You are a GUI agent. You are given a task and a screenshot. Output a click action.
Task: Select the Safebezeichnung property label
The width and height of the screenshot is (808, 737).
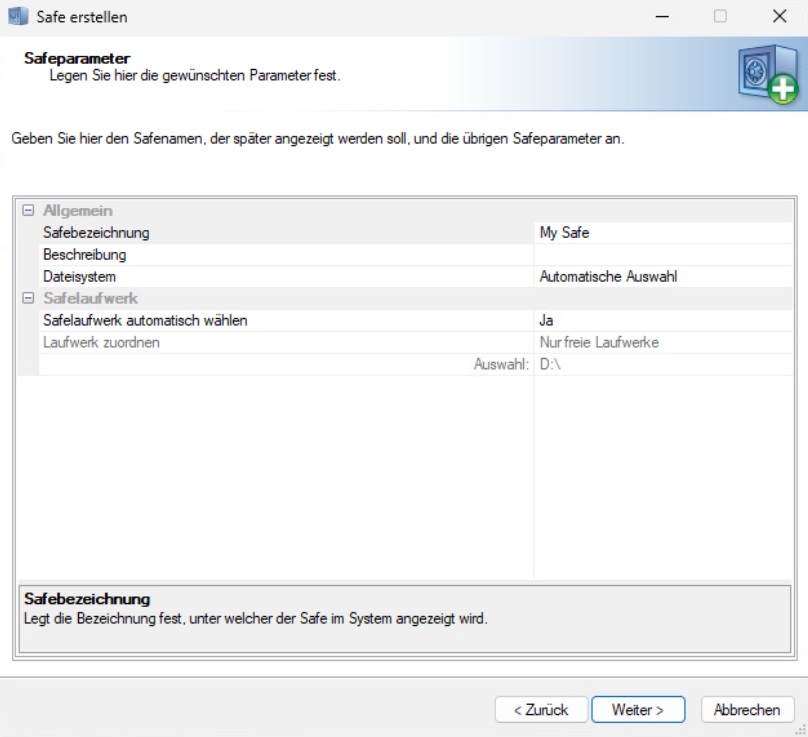tap(96, 233)
